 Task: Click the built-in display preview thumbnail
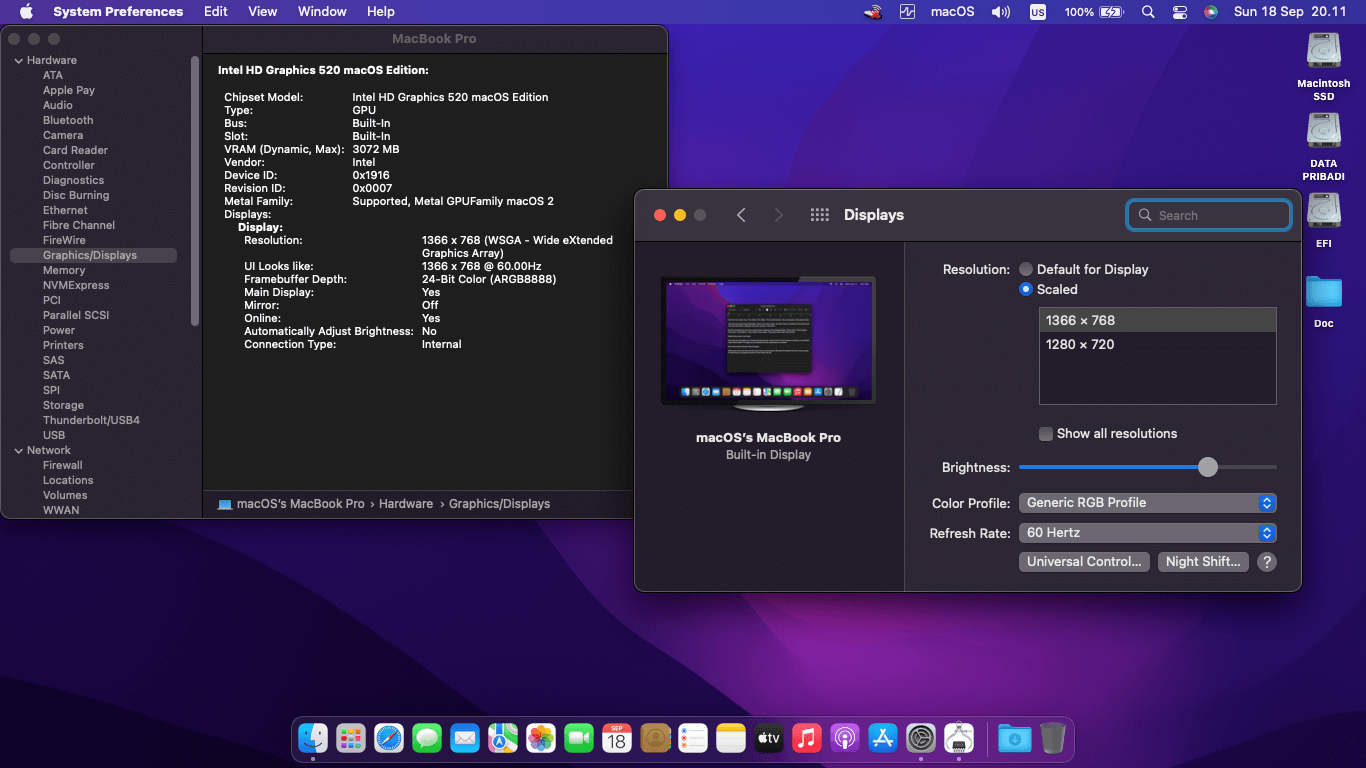click(768, 343)
